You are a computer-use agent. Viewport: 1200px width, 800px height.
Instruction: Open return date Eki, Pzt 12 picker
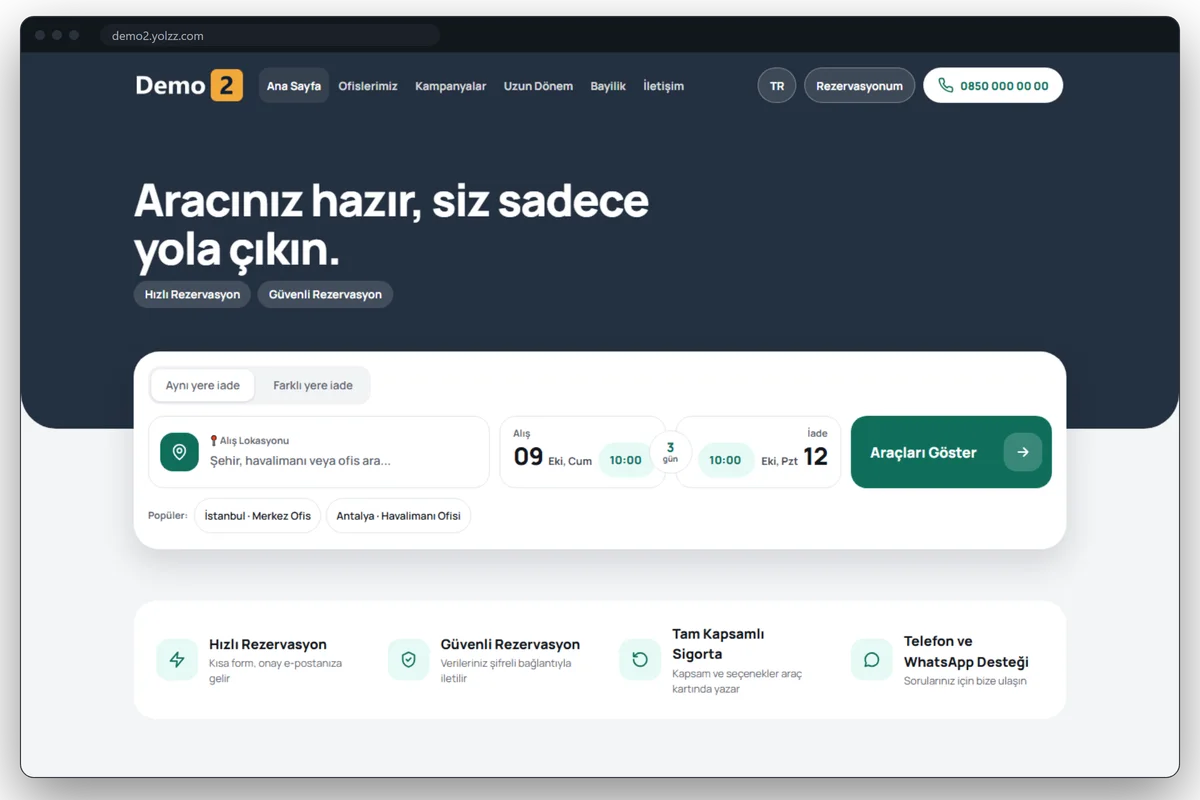795,457
